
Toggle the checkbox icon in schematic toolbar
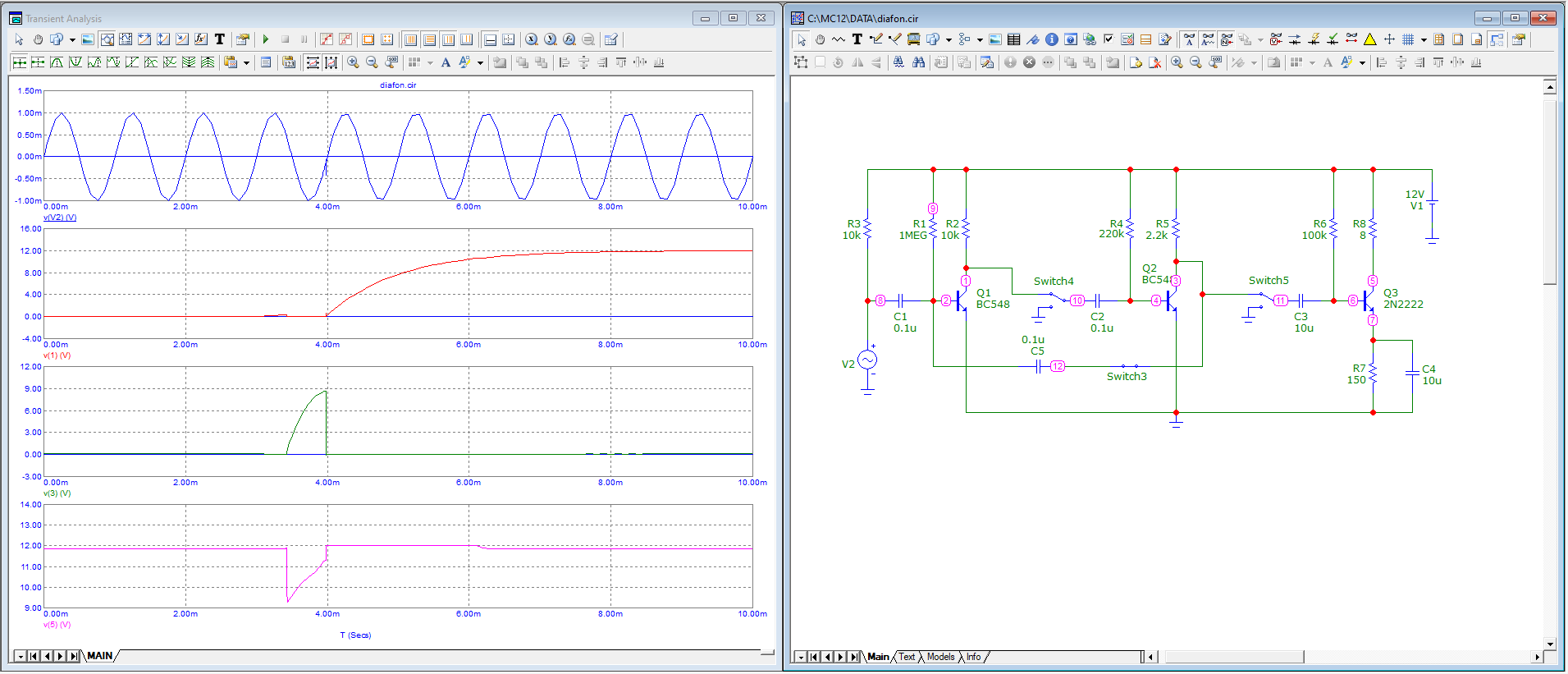click(x=1108, y=39)
